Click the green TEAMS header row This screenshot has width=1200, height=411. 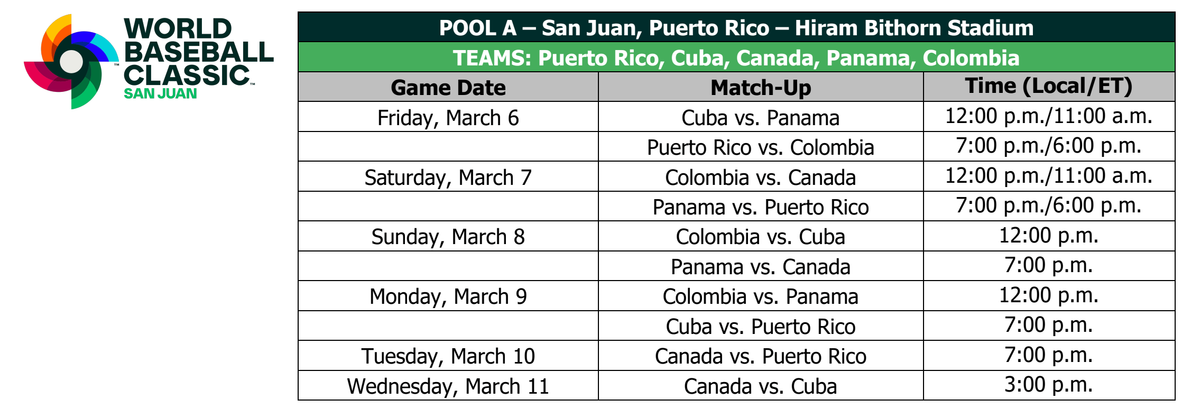point(735,57)
